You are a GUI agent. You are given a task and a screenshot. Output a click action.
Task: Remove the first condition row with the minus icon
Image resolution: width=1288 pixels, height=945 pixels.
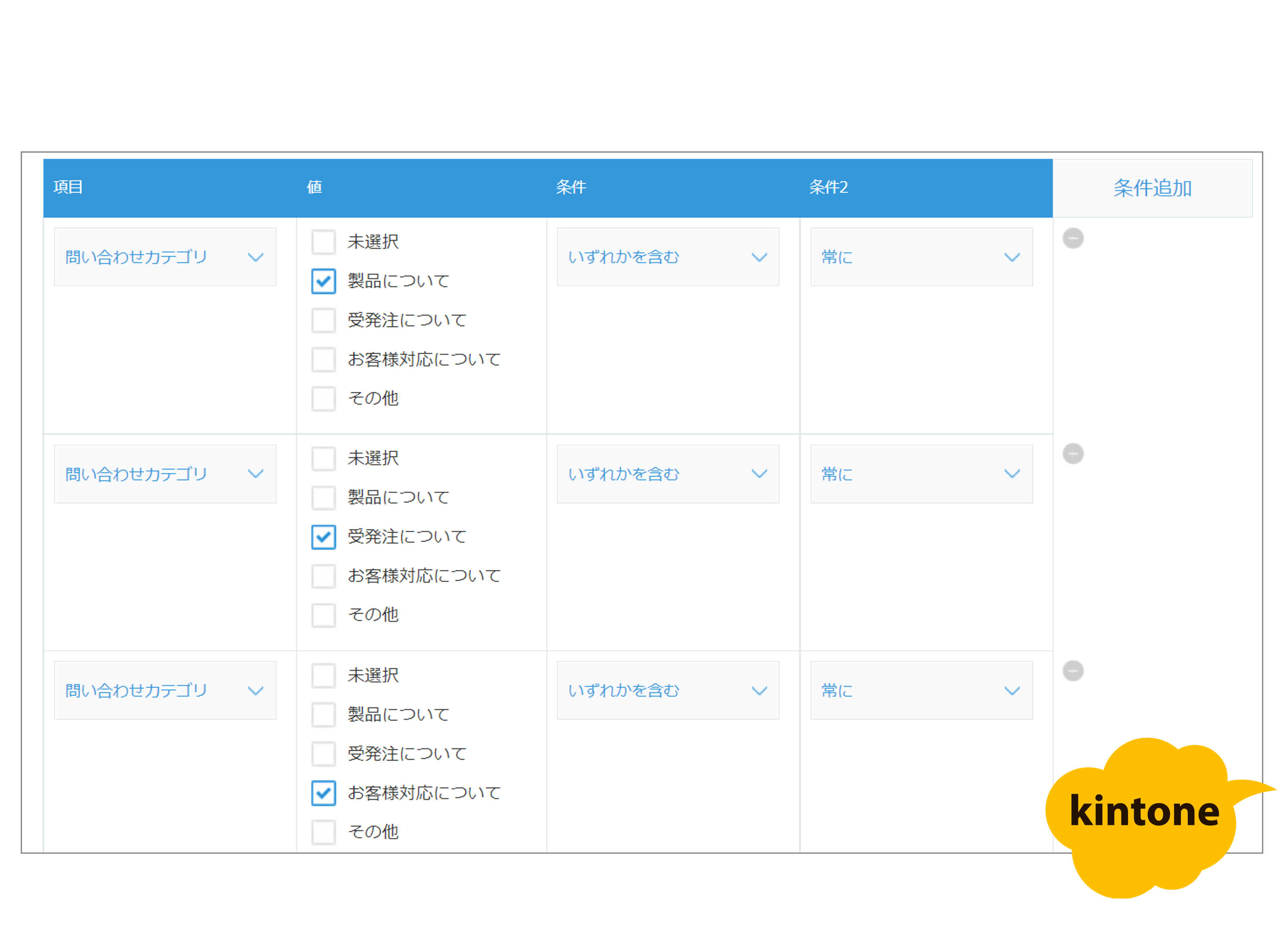point(1072,238)
